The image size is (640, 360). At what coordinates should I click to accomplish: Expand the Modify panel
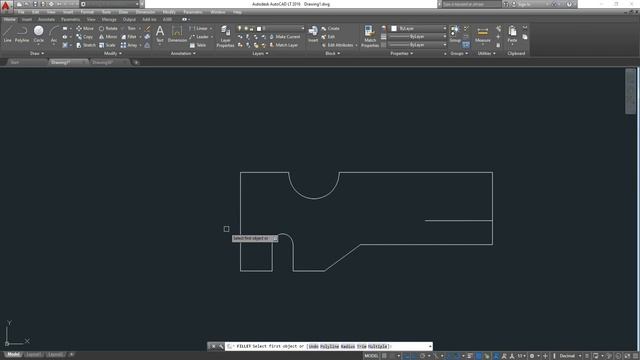113,53
